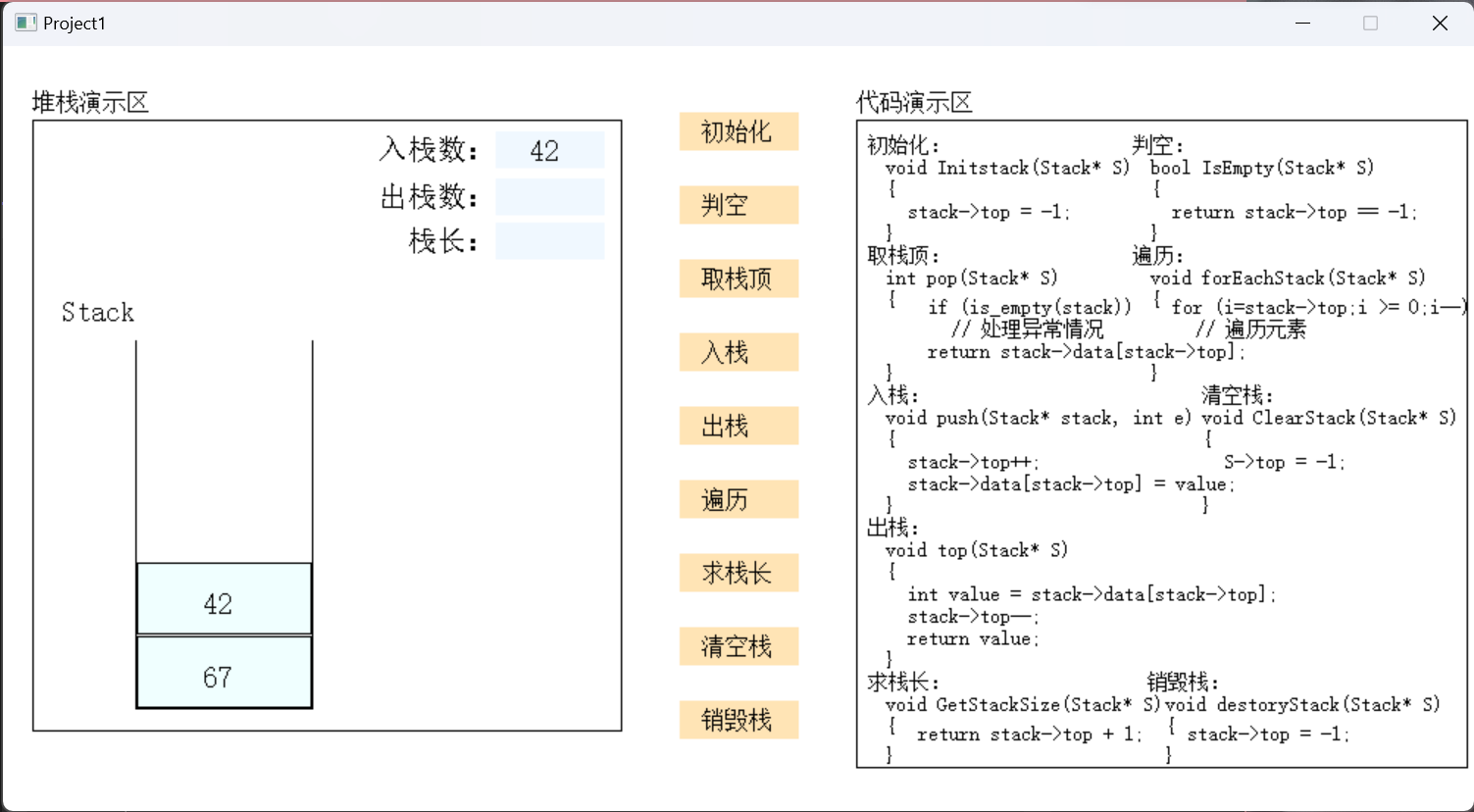This screenshot has height=812, width=1474.
Task: Click the 遍历 button
Action: [738, 500]
